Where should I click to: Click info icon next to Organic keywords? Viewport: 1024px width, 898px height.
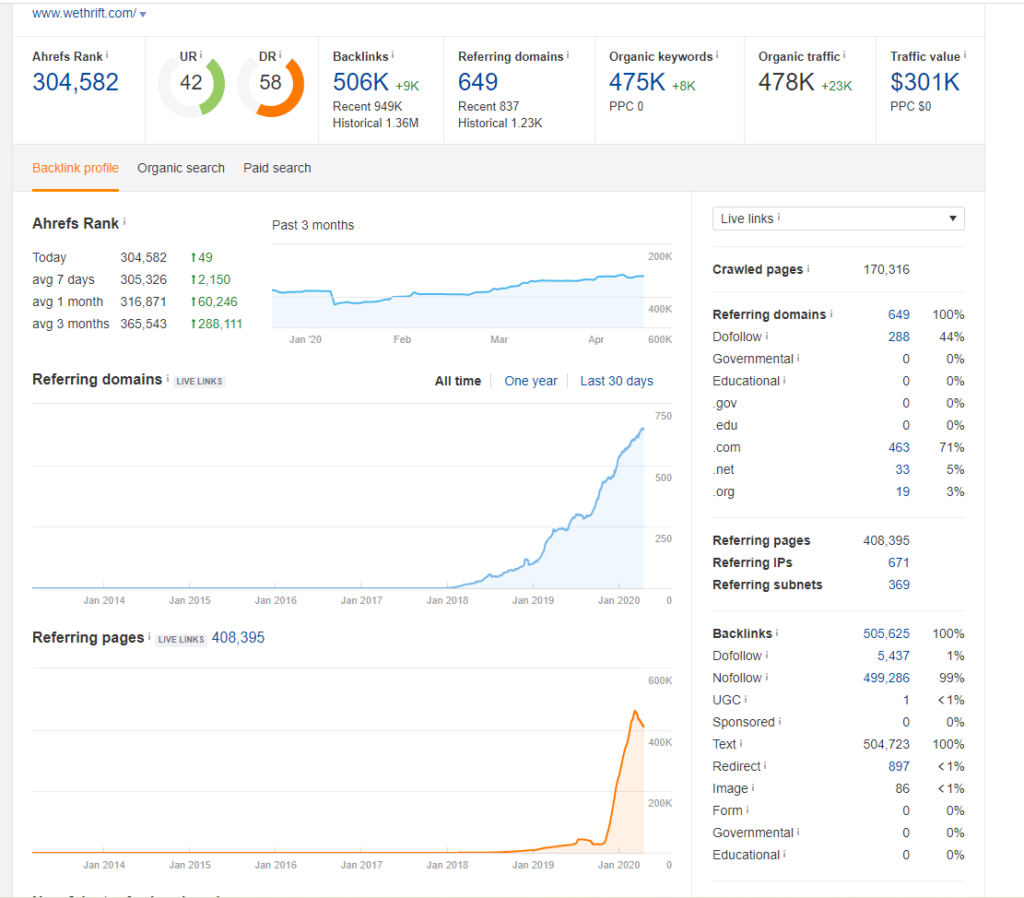click(717, 56)
